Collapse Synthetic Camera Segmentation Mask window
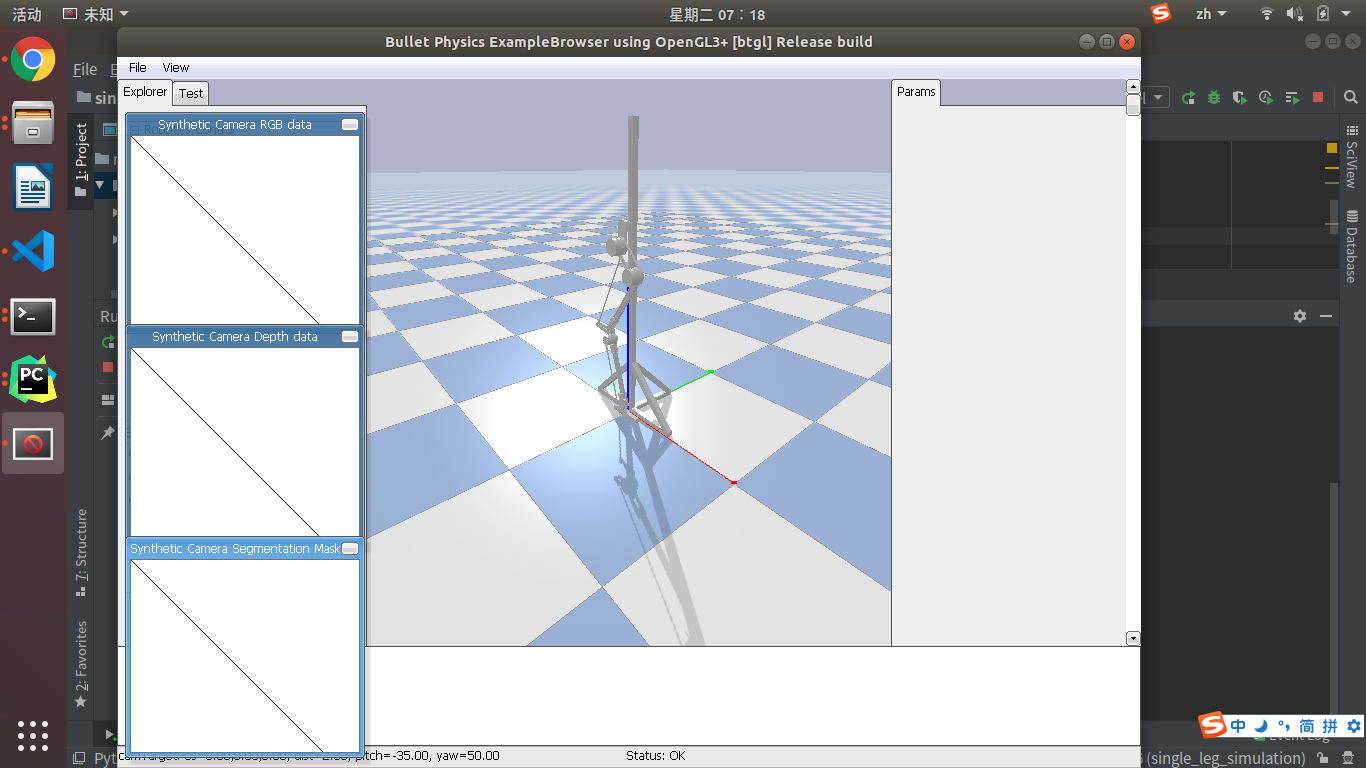This screenshot has width=1366, height=768. pos(350,549)
